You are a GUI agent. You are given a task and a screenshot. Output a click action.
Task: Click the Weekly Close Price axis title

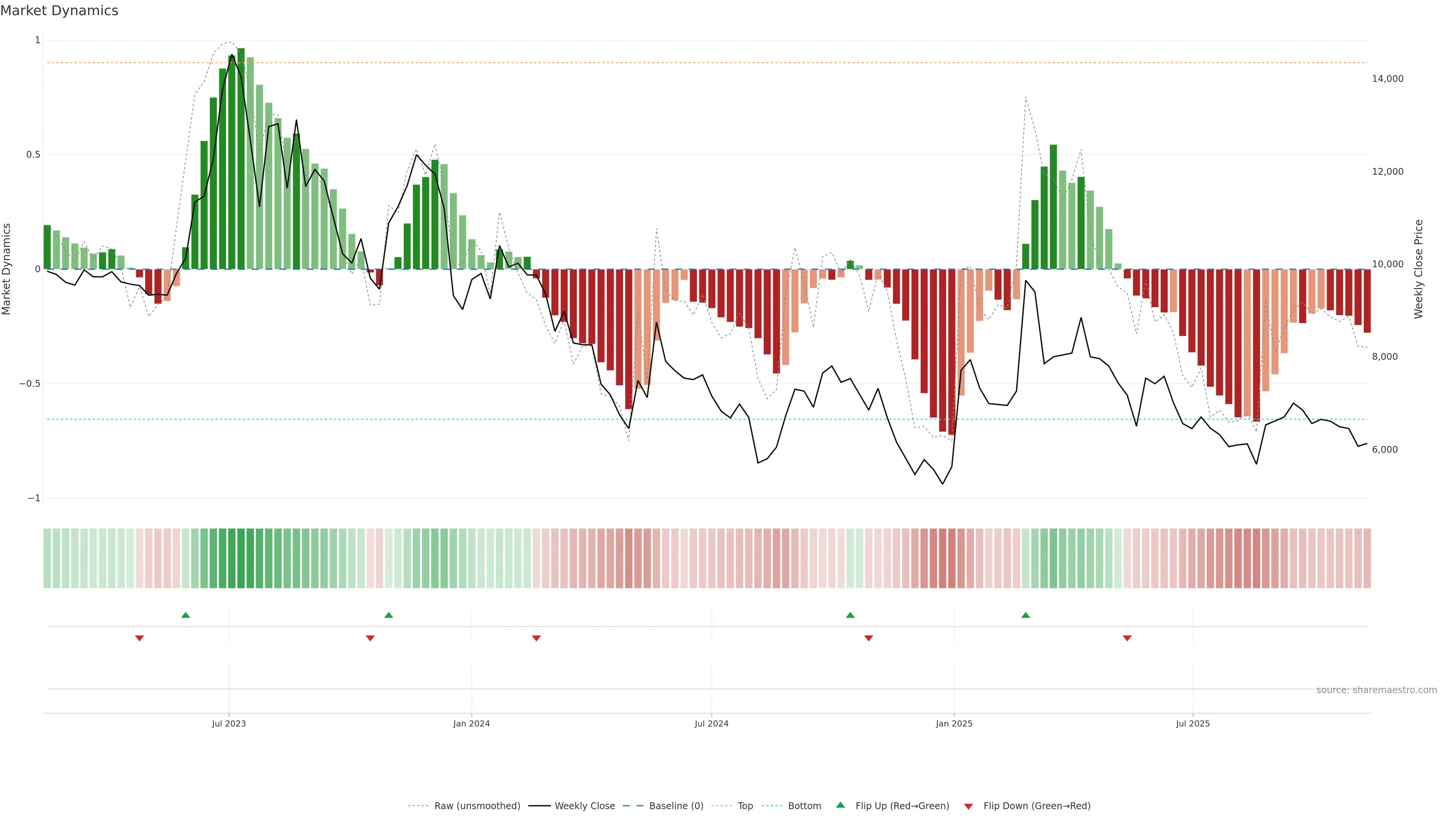tap(1419, 269)
